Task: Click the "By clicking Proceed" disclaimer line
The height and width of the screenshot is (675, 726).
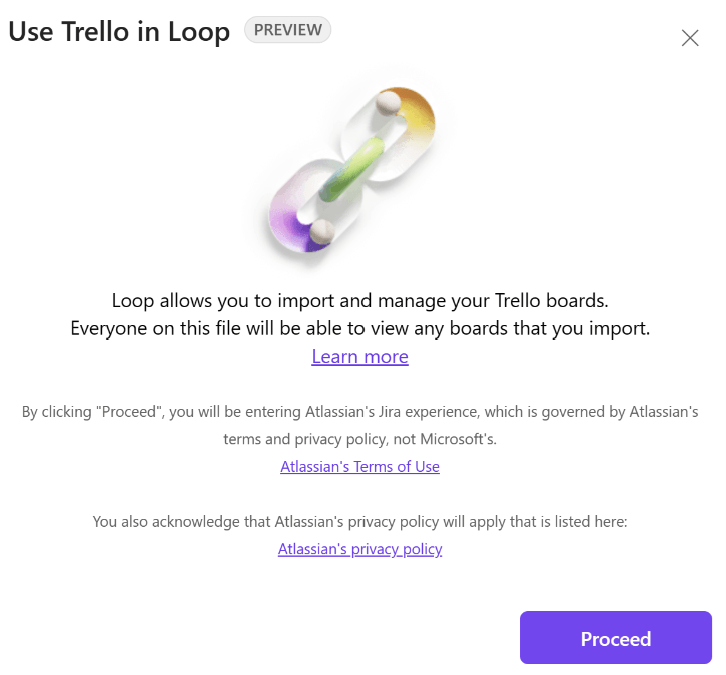Action: 360,412
